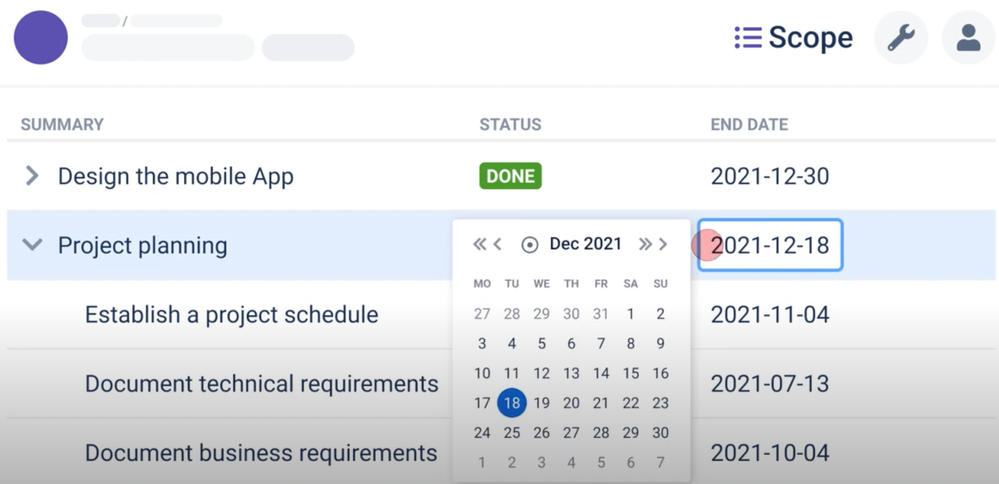Jump to next year in calendar

pyautogui.click(x=645, y=244)
